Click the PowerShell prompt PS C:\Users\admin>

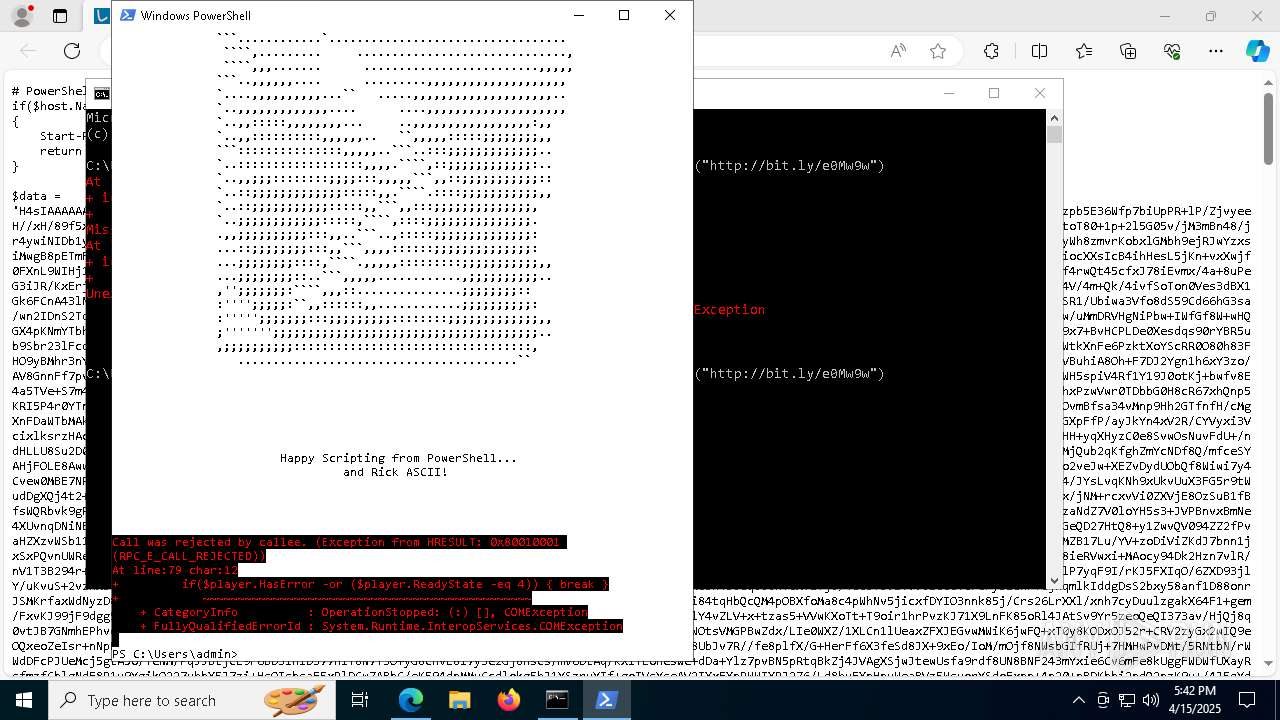coord(175,654)
